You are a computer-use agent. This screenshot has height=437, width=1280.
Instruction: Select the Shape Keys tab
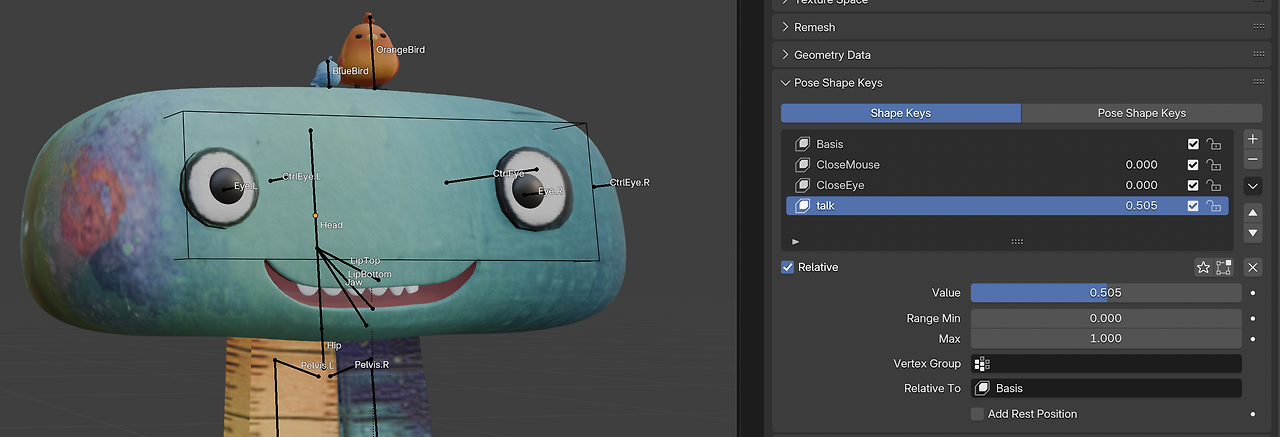coord(900,113)
